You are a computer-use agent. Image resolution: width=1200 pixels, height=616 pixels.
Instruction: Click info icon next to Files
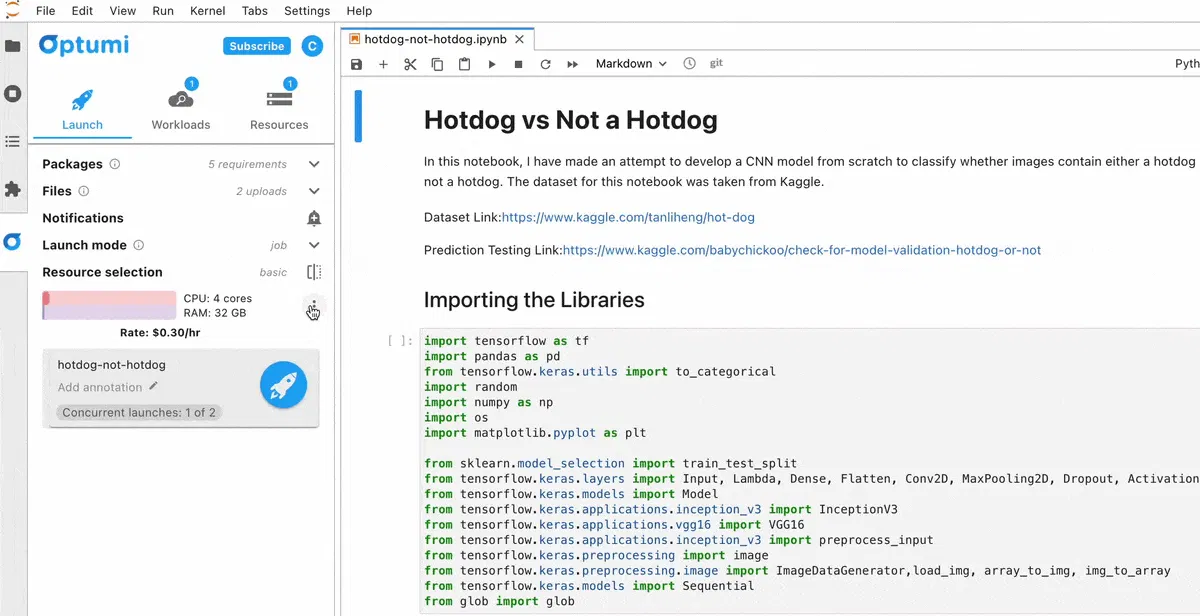click(x=84, y=191)
